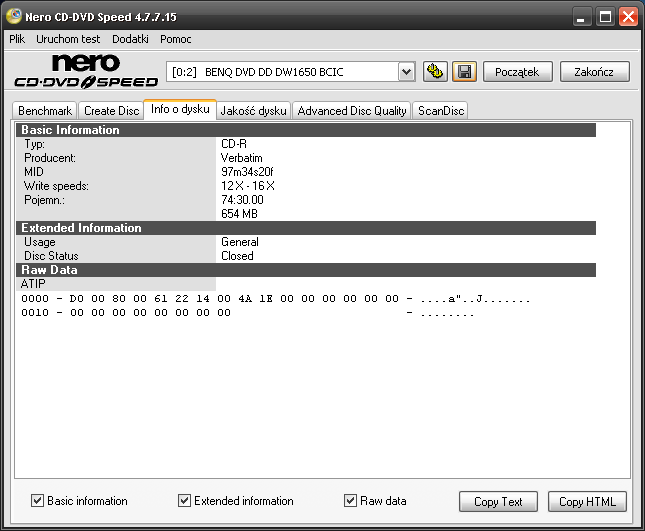
Task: Toggle the Extended information checkbox
Action: [184, 501]
